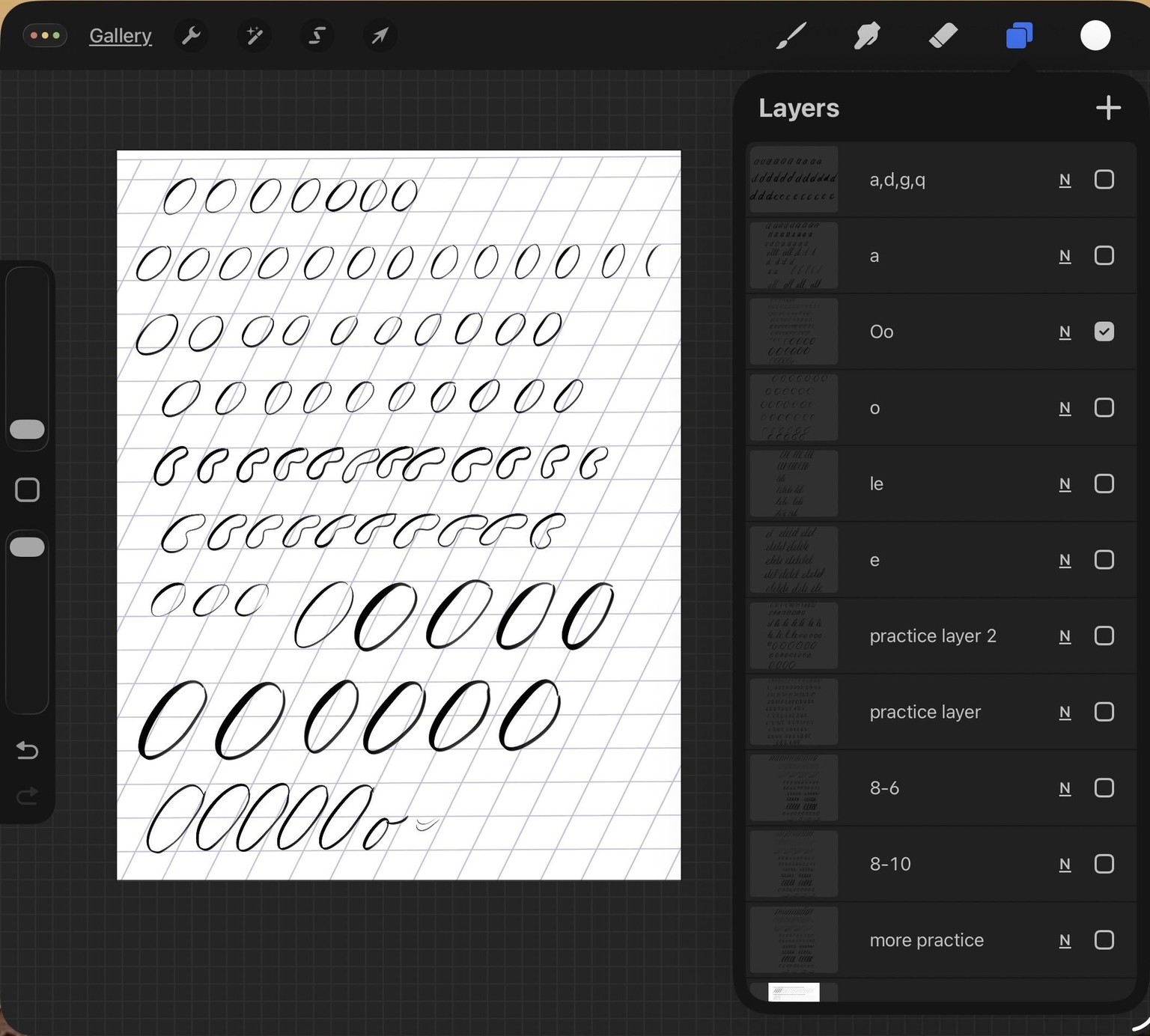This screenshot has height=1036, width=1150.
Task: Show the 'a' layer
Action: click(1104, 255)
